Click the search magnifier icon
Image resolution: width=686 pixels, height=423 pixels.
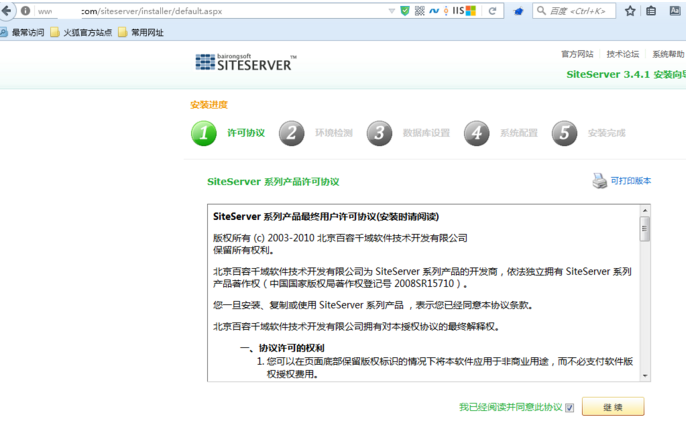(541, 10)
